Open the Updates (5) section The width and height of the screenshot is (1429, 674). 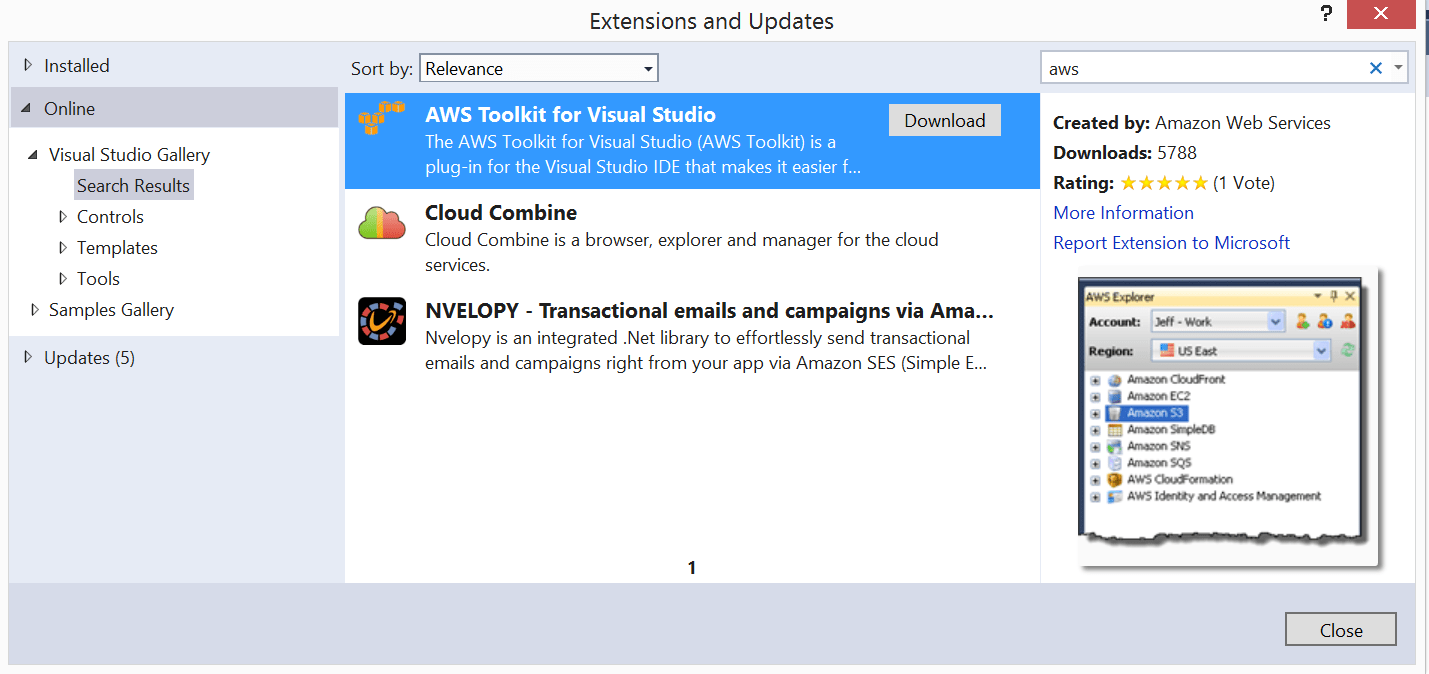[89, 358]
